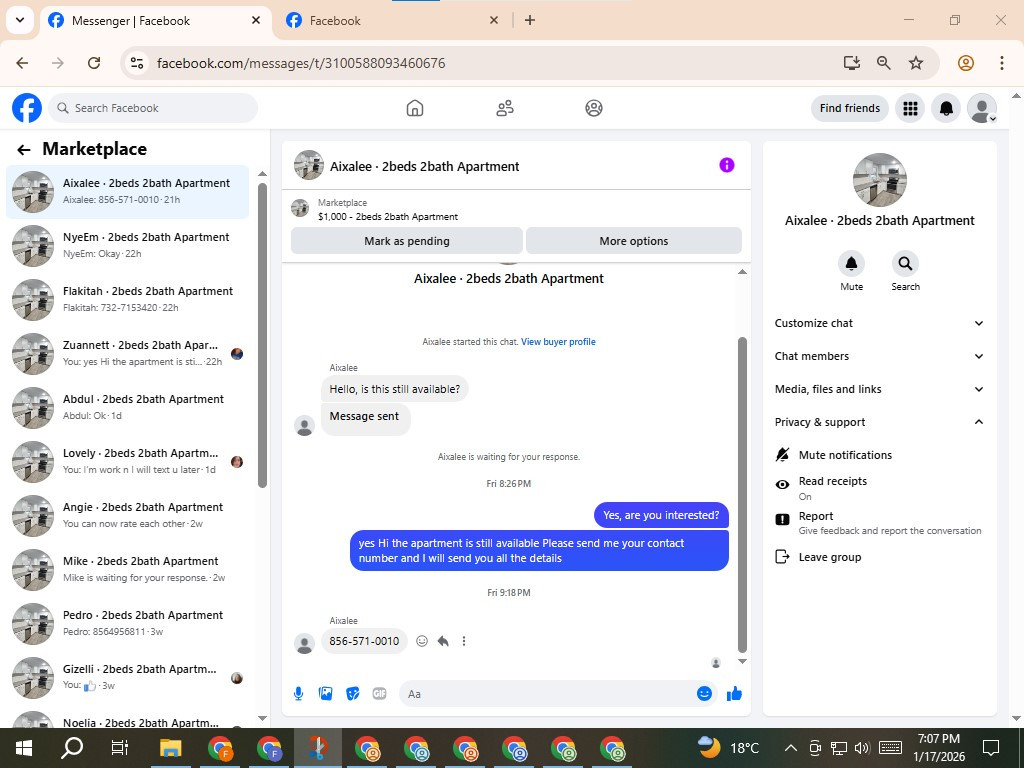Open the Friends icon in top navigation
The image size is (1024, 768).
point(505,108)
